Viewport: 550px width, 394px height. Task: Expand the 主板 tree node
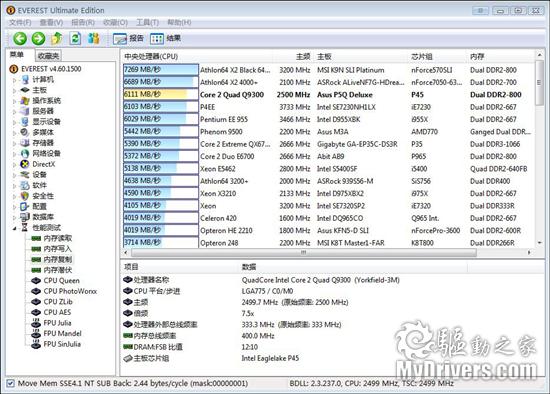[14, 91]
